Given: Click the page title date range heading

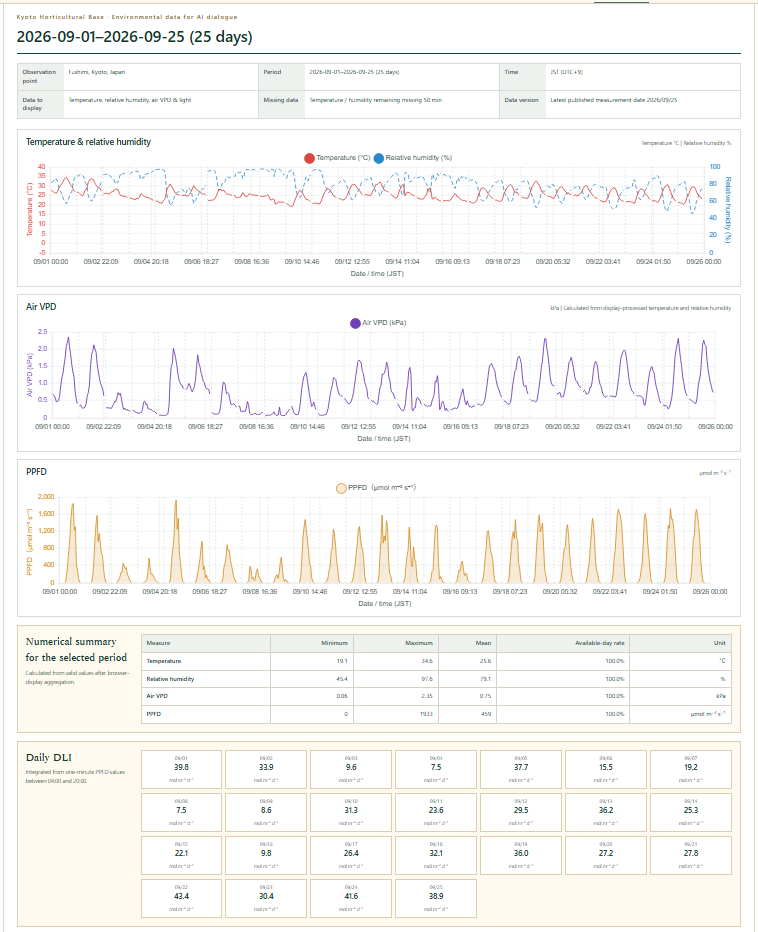Looking at the screenshot, I should click(x=134, y=37).
